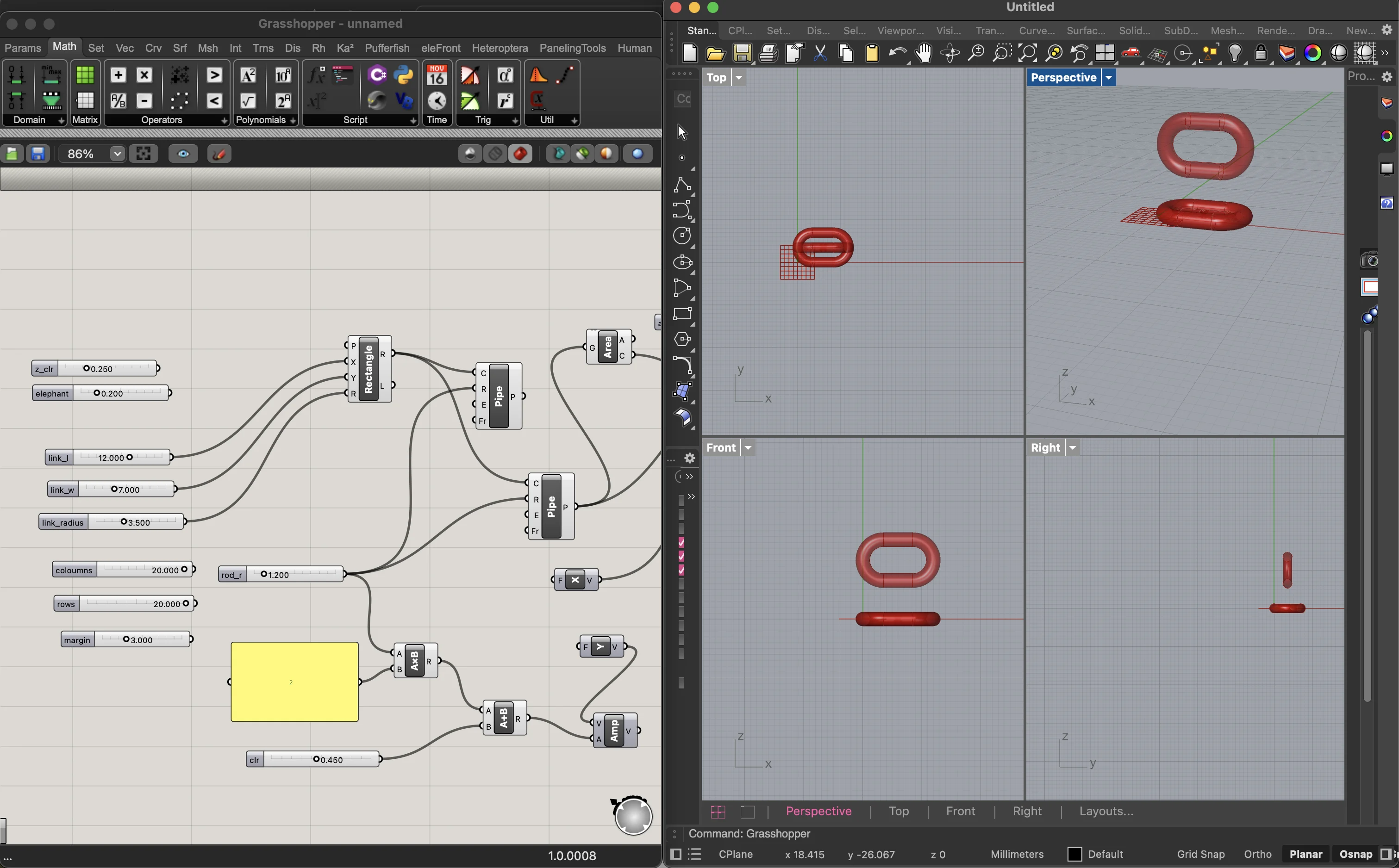Enable Grid Snap in the status bar

[x=1200, y=854]
